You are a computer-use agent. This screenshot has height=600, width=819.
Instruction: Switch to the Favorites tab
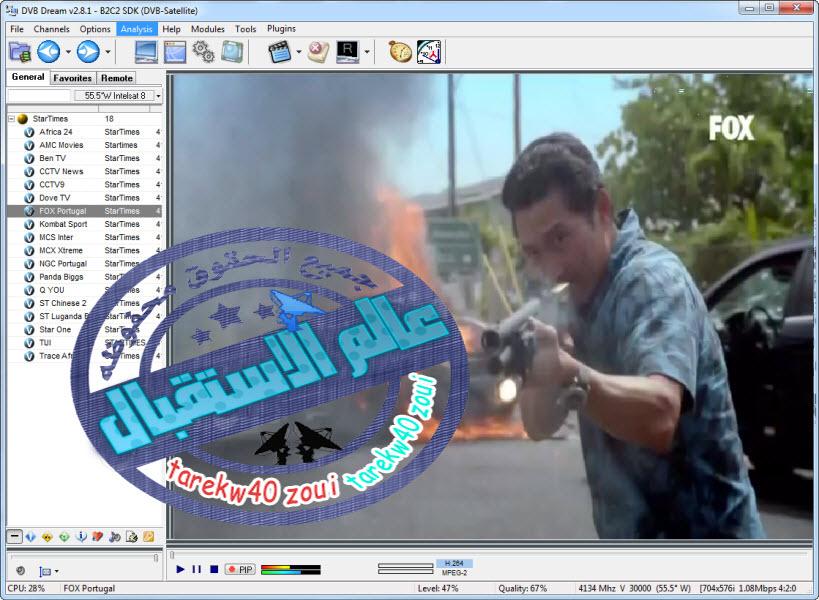pos(73,78)
